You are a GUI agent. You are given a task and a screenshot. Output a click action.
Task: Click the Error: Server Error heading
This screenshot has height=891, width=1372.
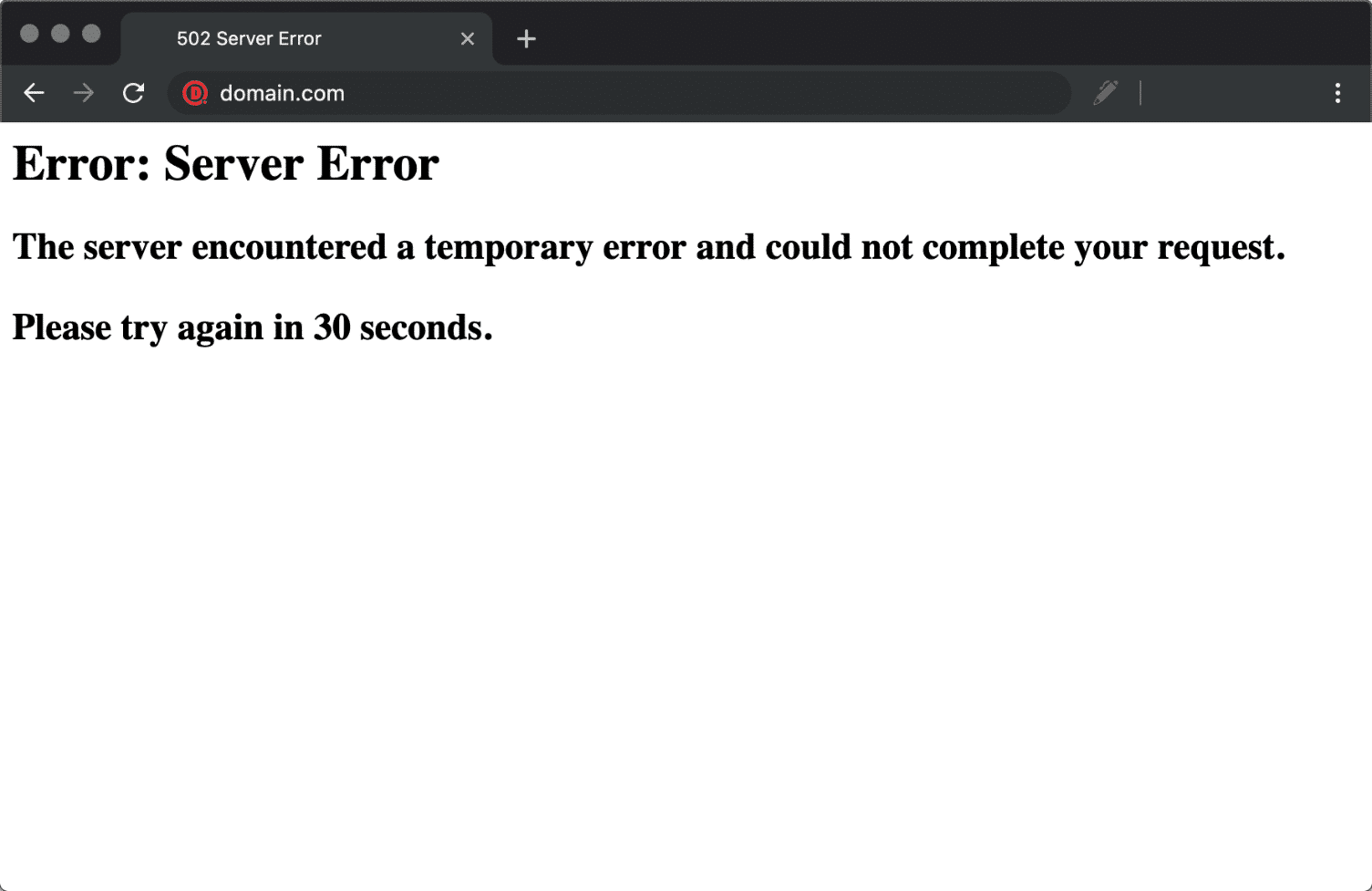(x=225, y=164)
